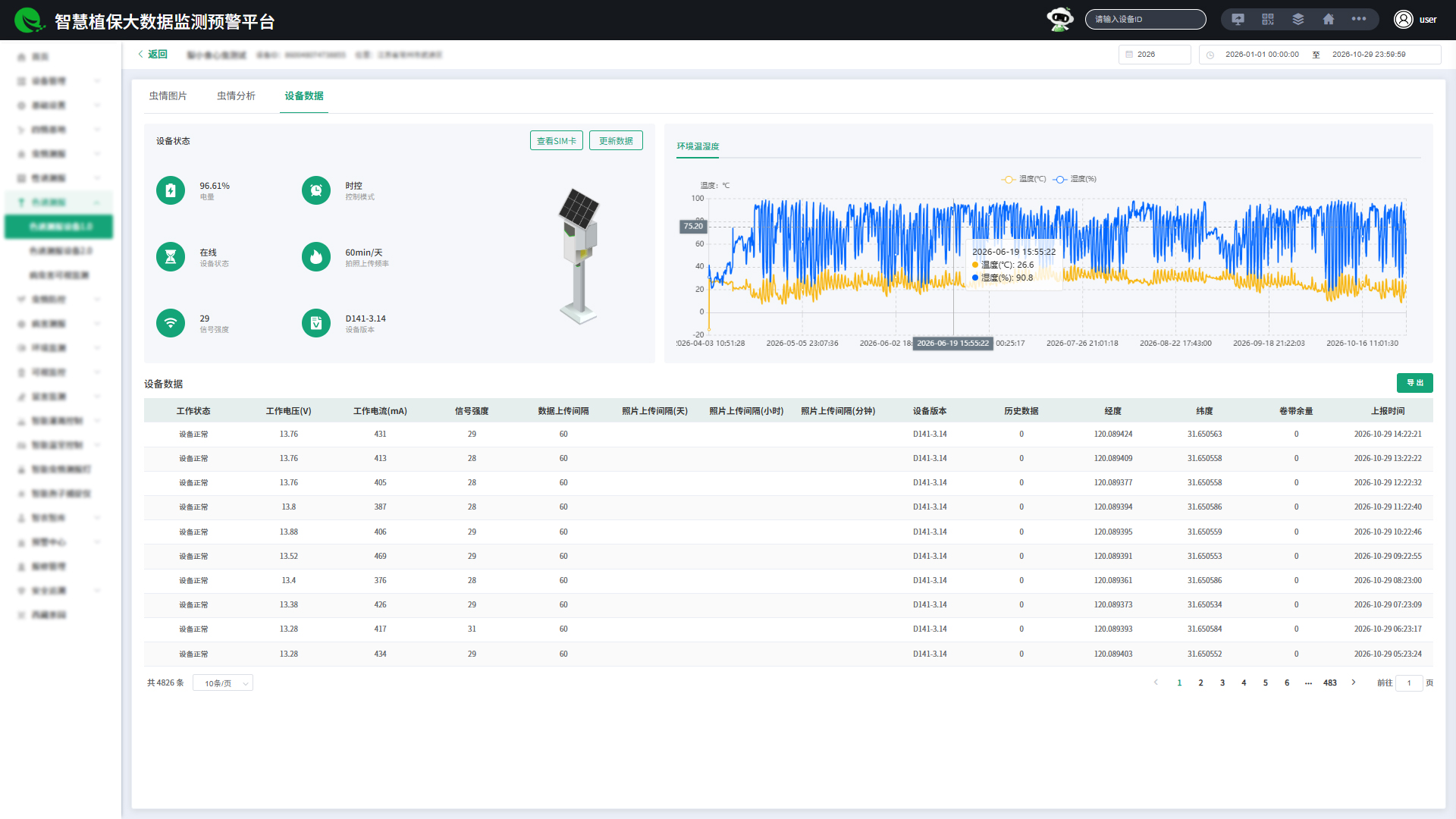The width and height of the screenshot is (1456, 819).
Task: Jump to last page 483
Action: point(1330,683)
